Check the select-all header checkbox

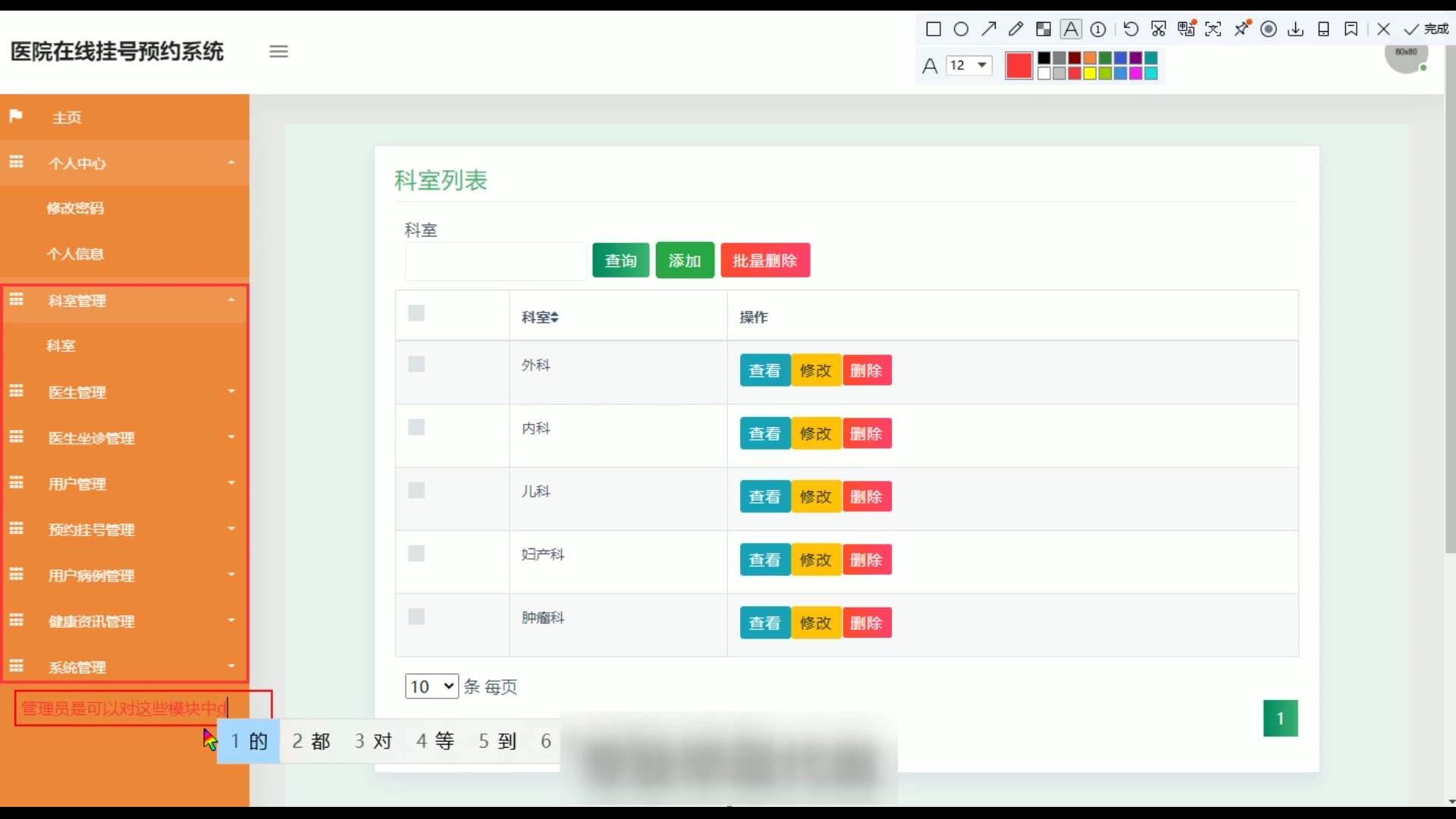tap(416, 313)
